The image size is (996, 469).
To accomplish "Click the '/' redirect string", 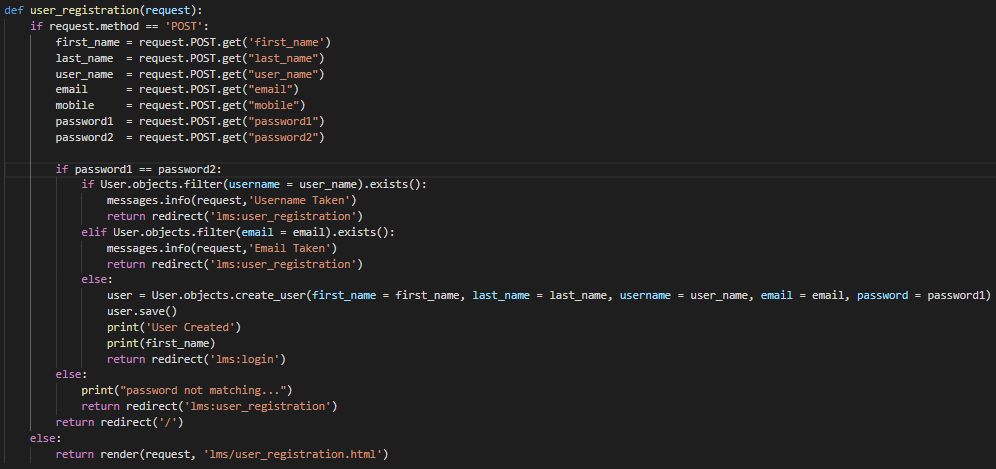I will click(167, 423).
